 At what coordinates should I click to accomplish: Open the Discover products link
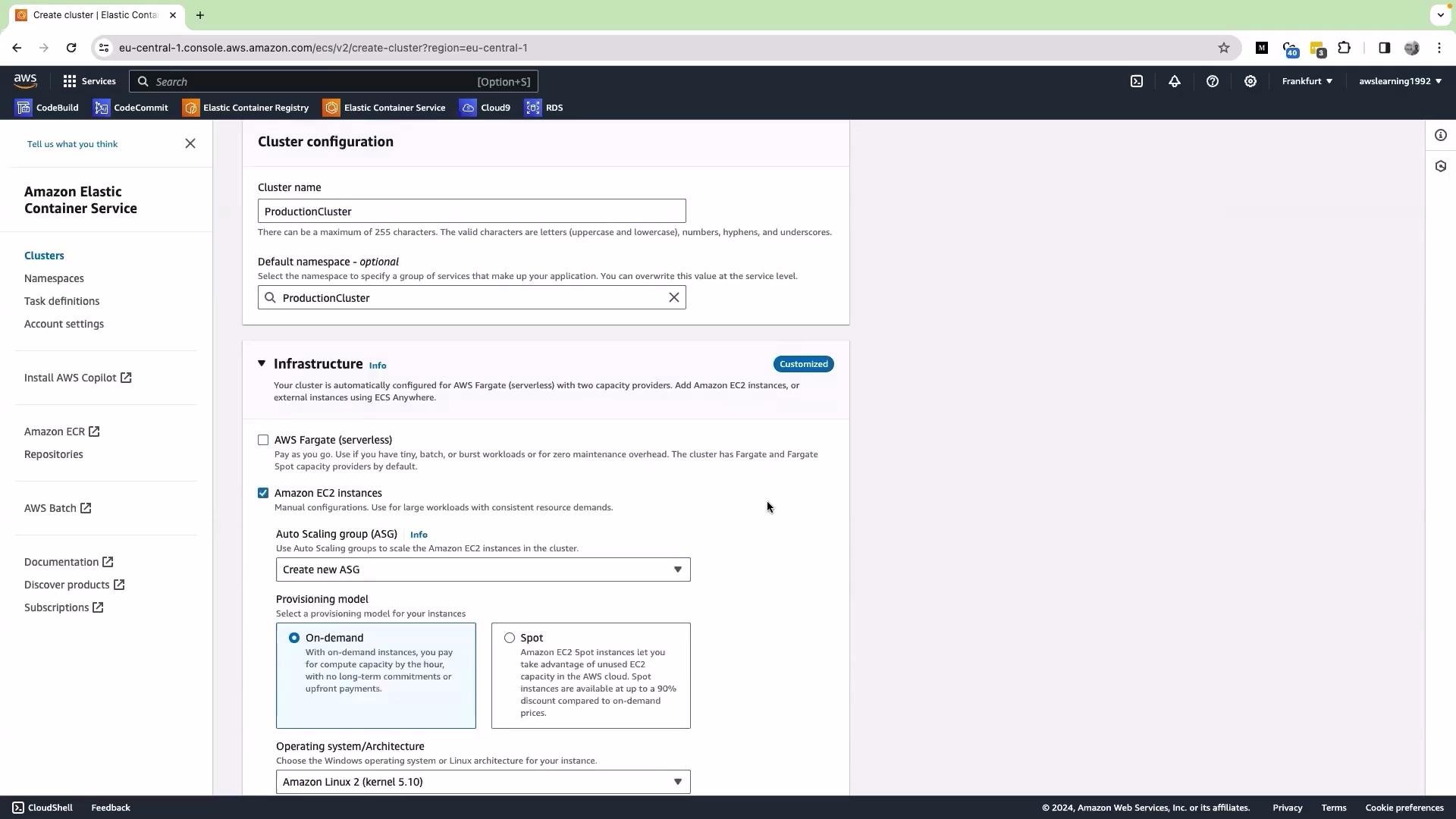(74, 585)
